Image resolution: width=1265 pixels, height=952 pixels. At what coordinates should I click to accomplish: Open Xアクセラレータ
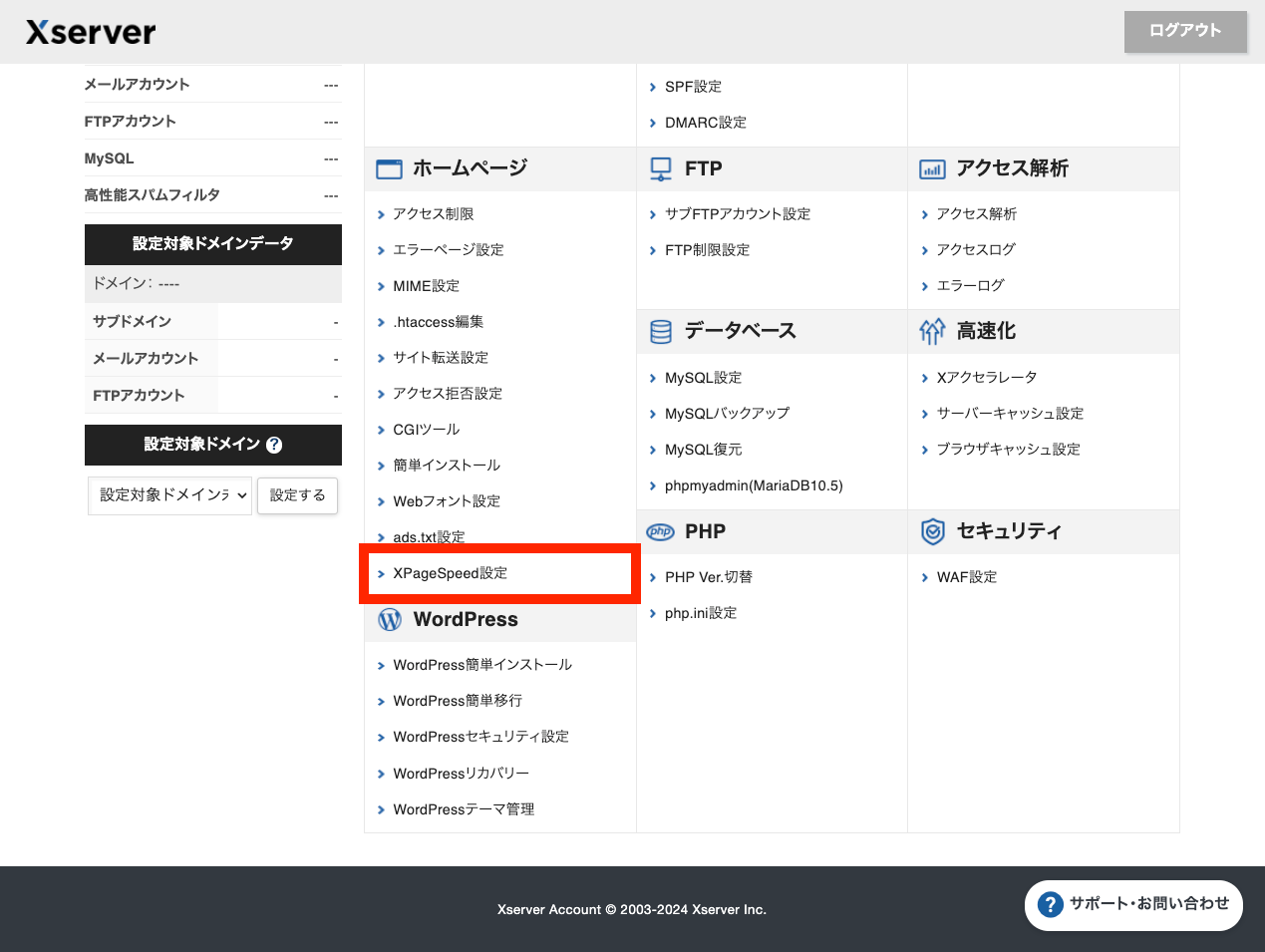point(987,378)
